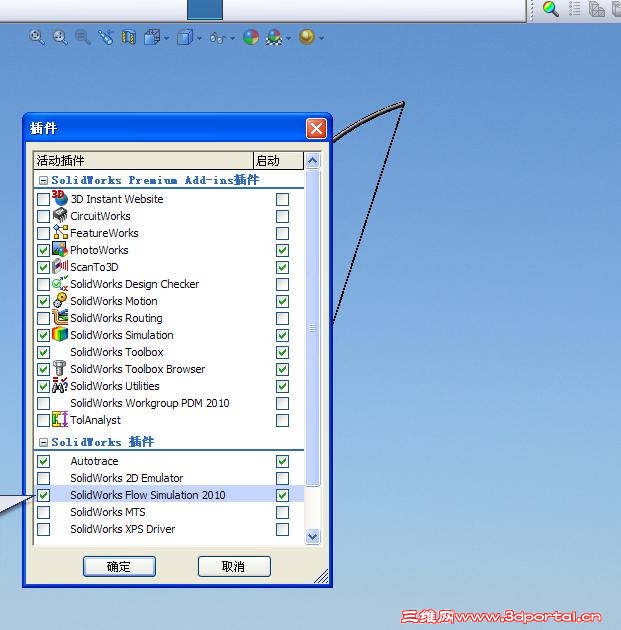Click the Display Style cube icon
The height and width of the screenshot is (630, 621).
tap(185, 38)
